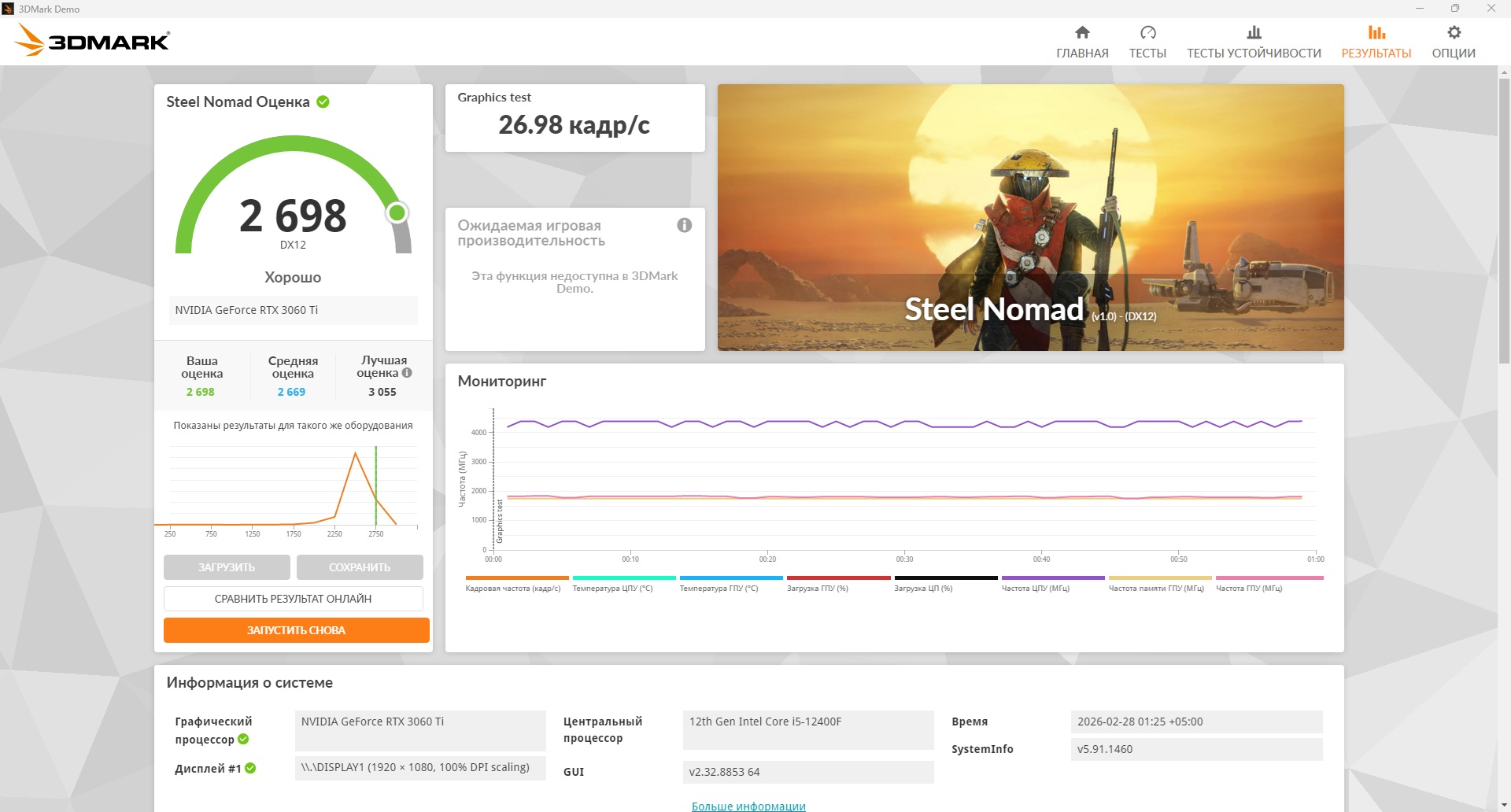The image size is (1511, 812).
Task: Click the NVIDIA GeForce RTX 3060 Ti score field
Action: point(293,310)
